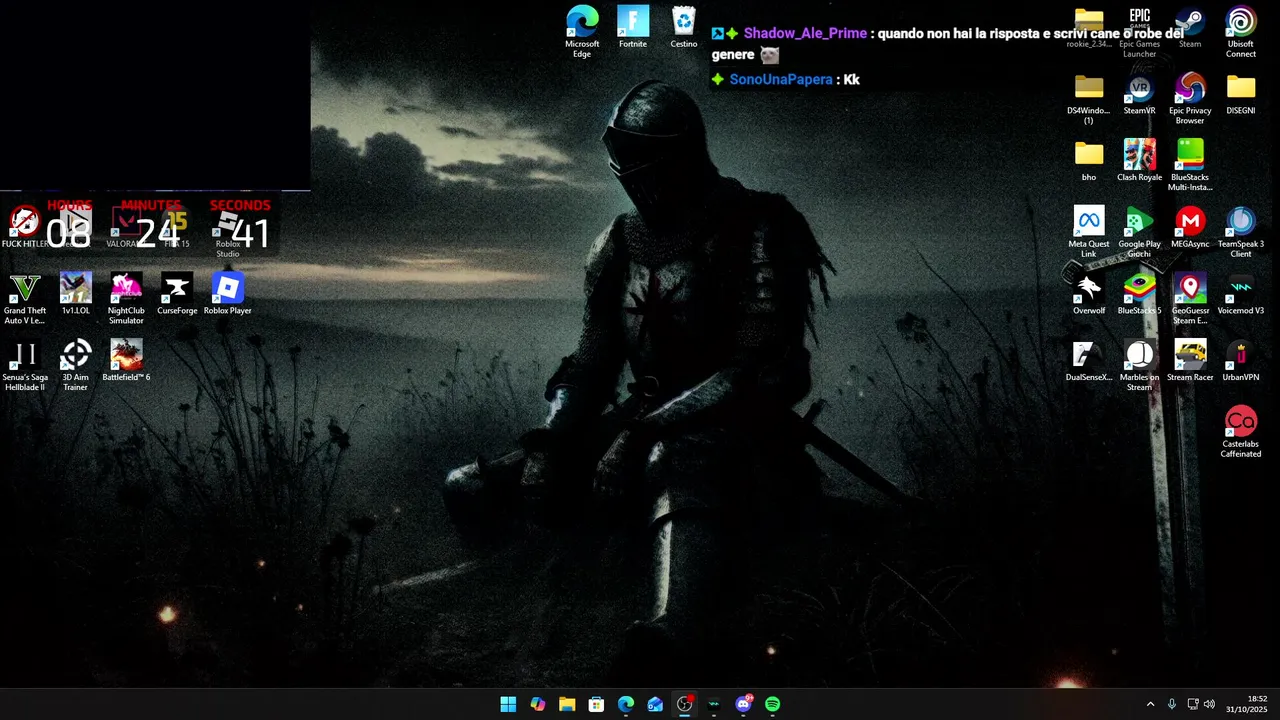Open the 3D Aim Trainer shortcut
This screenshot has height=720, width=1280.
click(x=76, y=366)
